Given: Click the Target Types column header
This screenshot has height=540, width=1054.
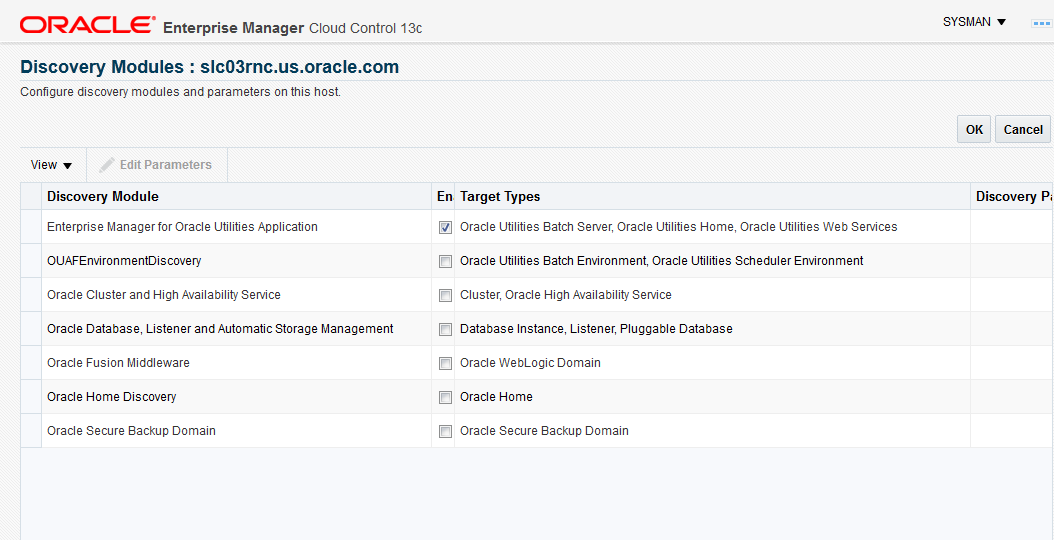Looking at the screenshot, I should (500, 196).
